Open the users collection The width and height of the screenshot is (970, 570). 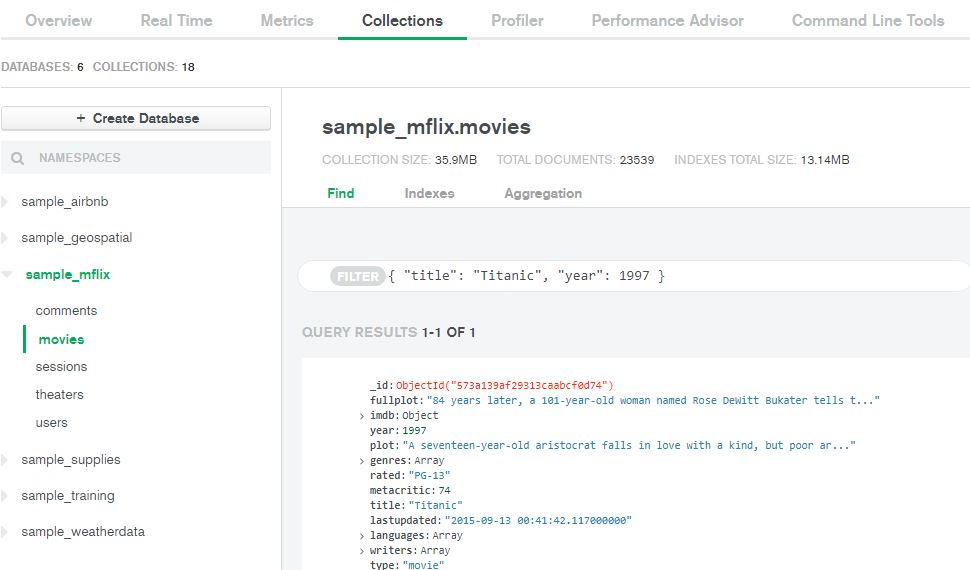point(51,423)
